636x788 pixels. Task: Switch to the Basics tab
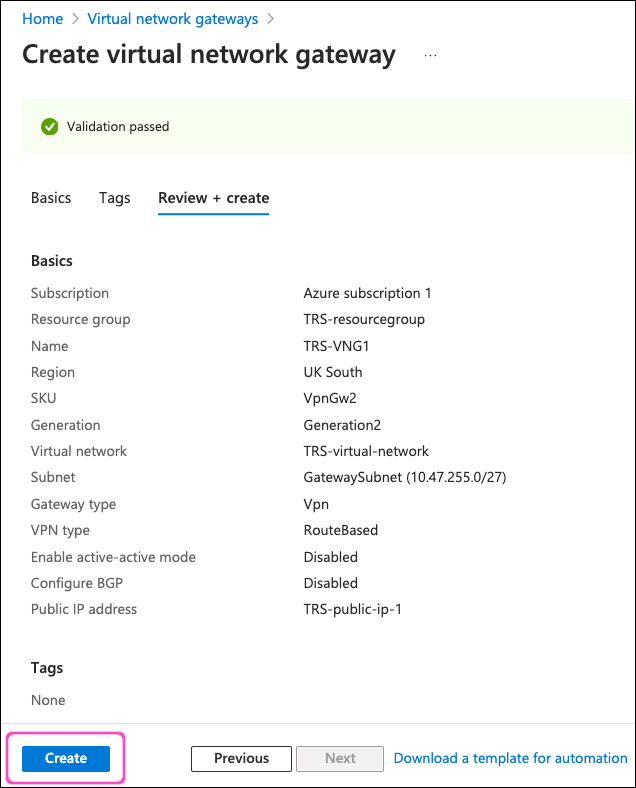[51, 198]
